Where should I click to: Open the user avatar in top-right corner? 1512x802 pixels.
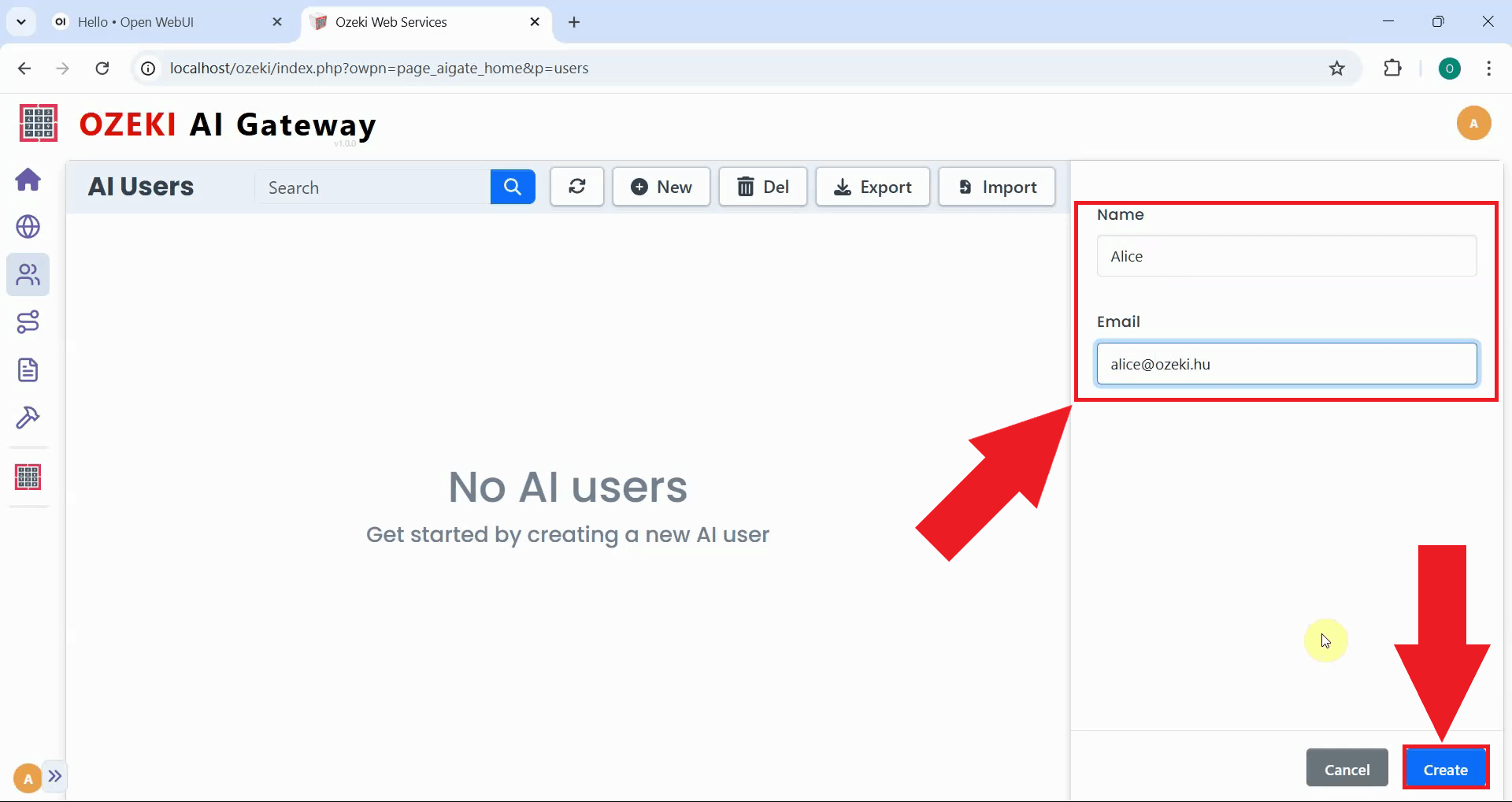click(x=1474, y=123)
